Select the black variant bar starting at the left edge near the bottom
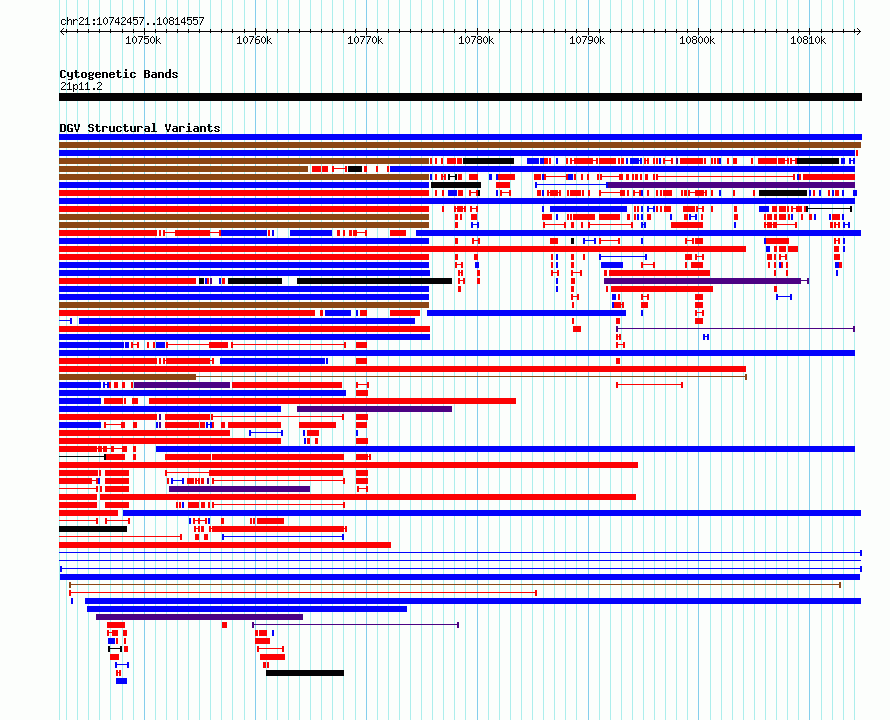 [x=93, y=529]
